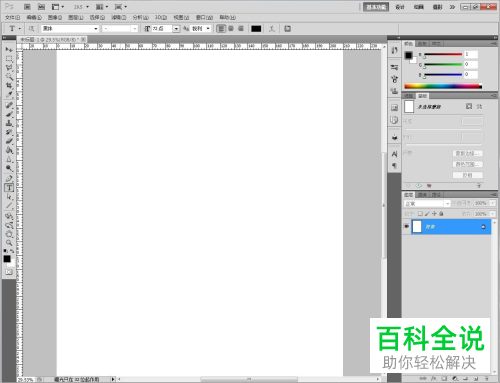Toggle text orientation in options bar
The width and height of the screenshot is (500, 383).
pyautogui.click(x=31, y=29)
